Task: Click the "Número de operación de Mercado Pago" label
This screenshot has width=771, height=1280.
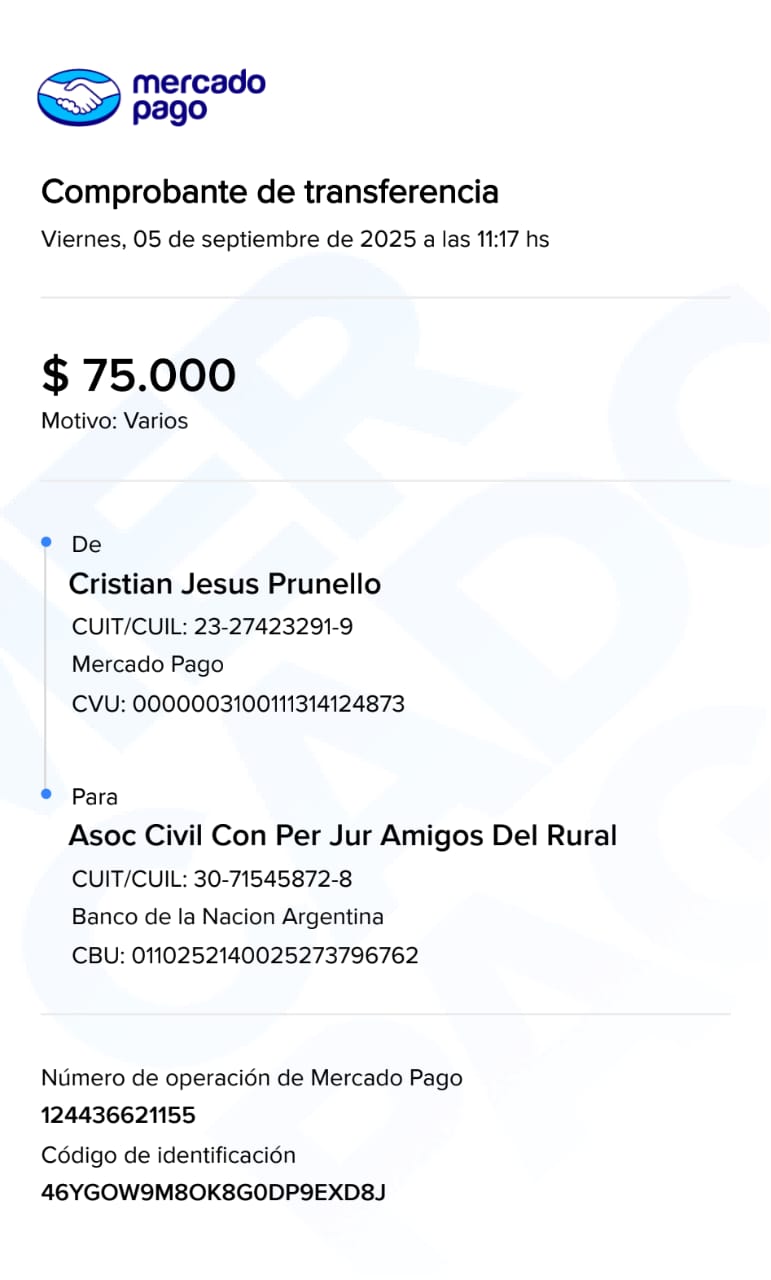Action: tap(252, 1078)
